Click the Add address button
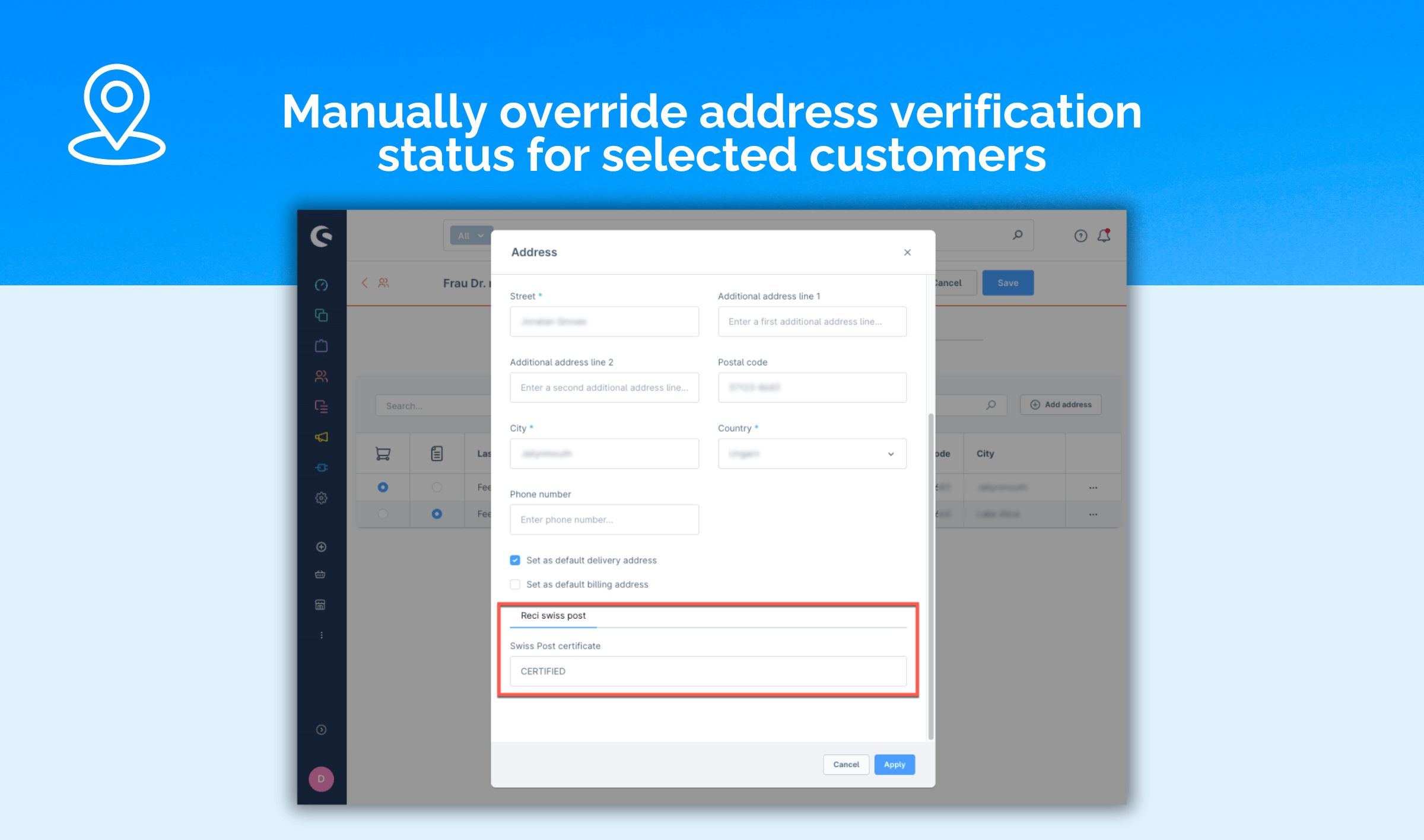The image size is (1424, 840). (x=1063, y=405)
